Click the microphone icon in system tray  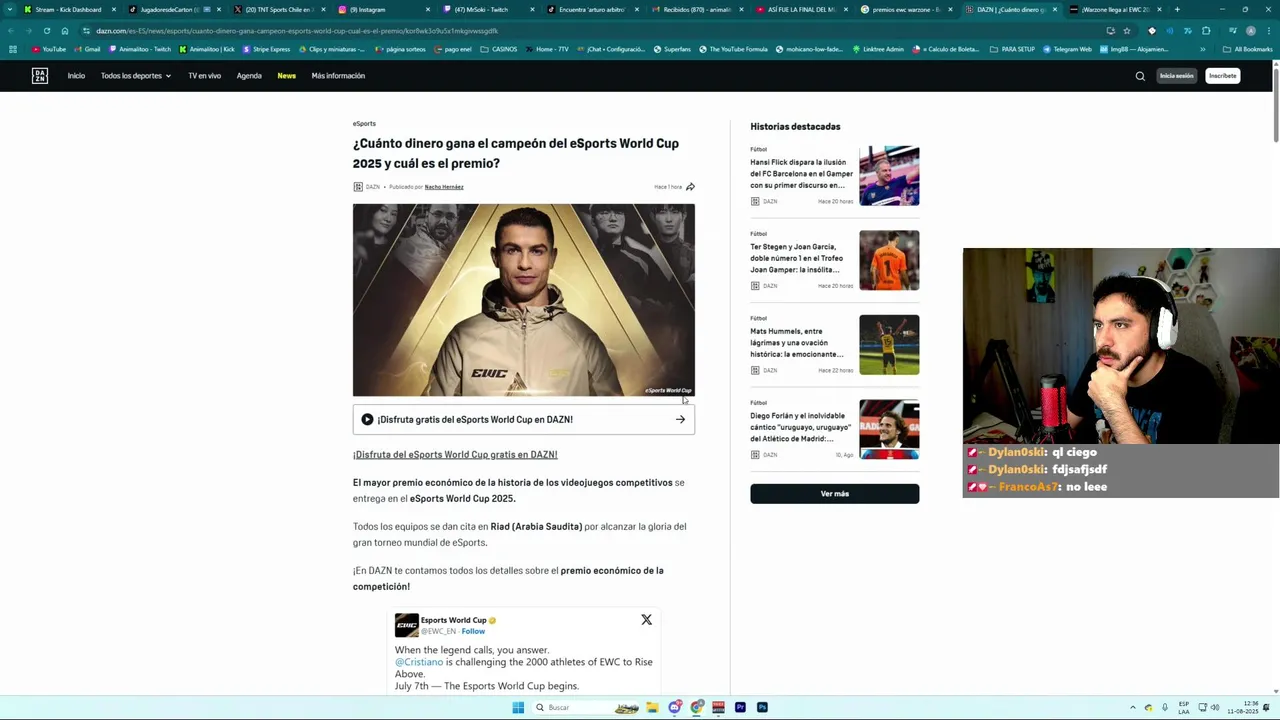(1164, 707)
